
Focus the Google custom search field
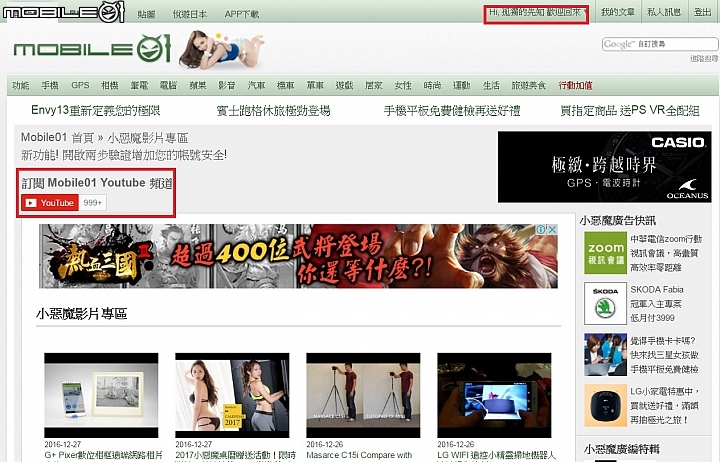coord(660,44)
